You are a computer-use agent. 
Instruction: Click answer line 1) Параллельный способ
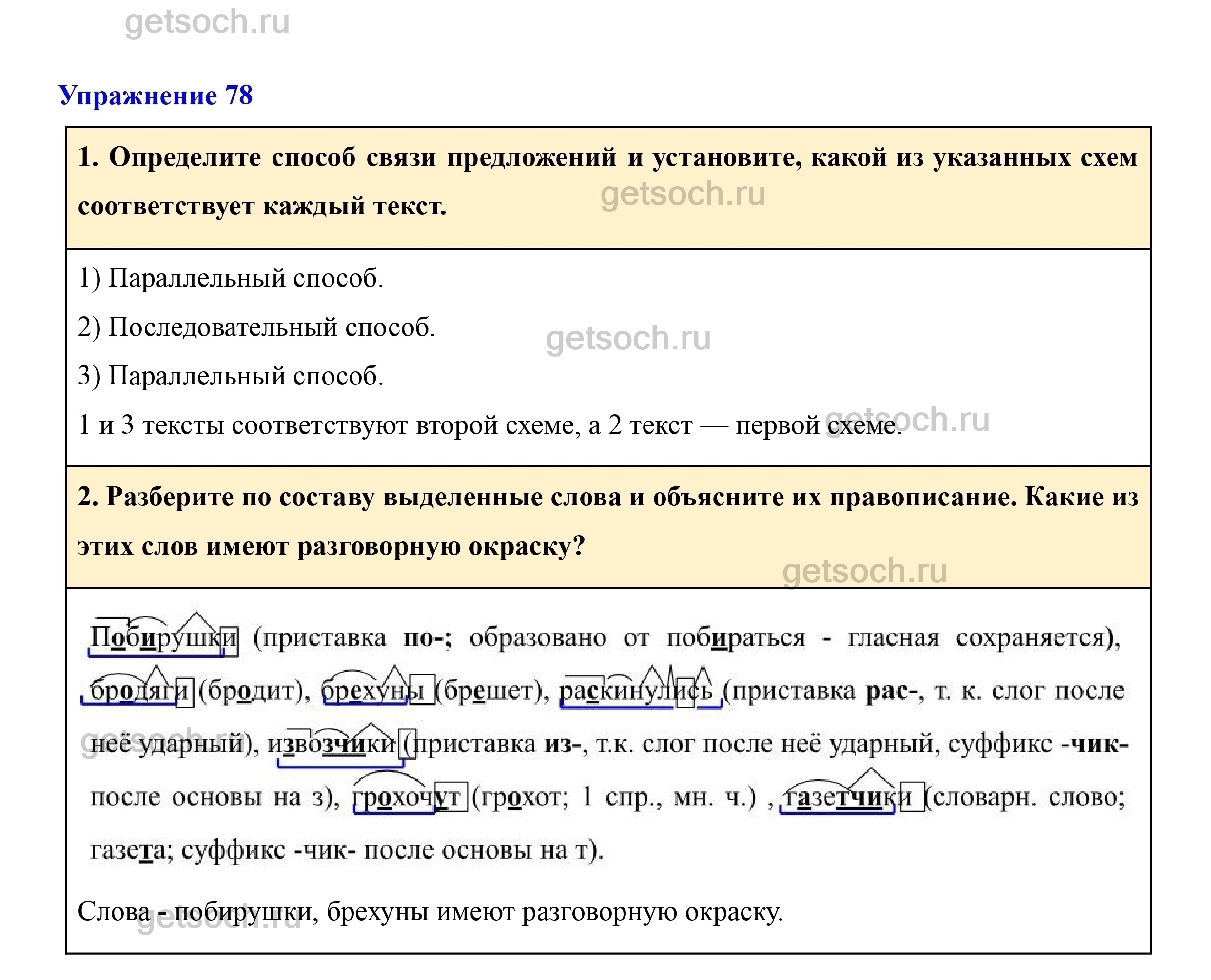231,278
